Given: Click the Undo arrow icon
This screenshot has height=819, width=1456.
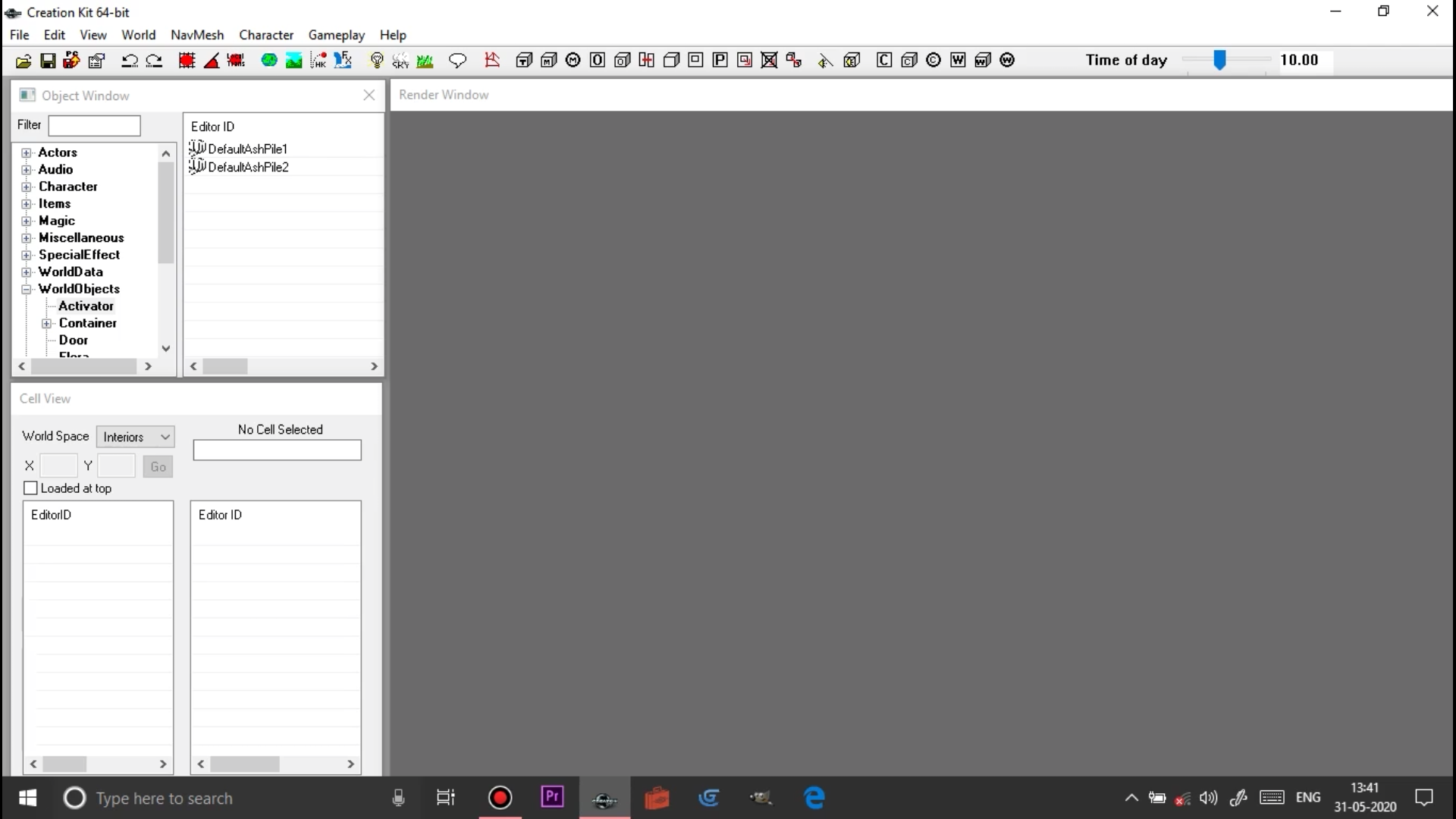Looking at the screenshot, I should [130, 61].
